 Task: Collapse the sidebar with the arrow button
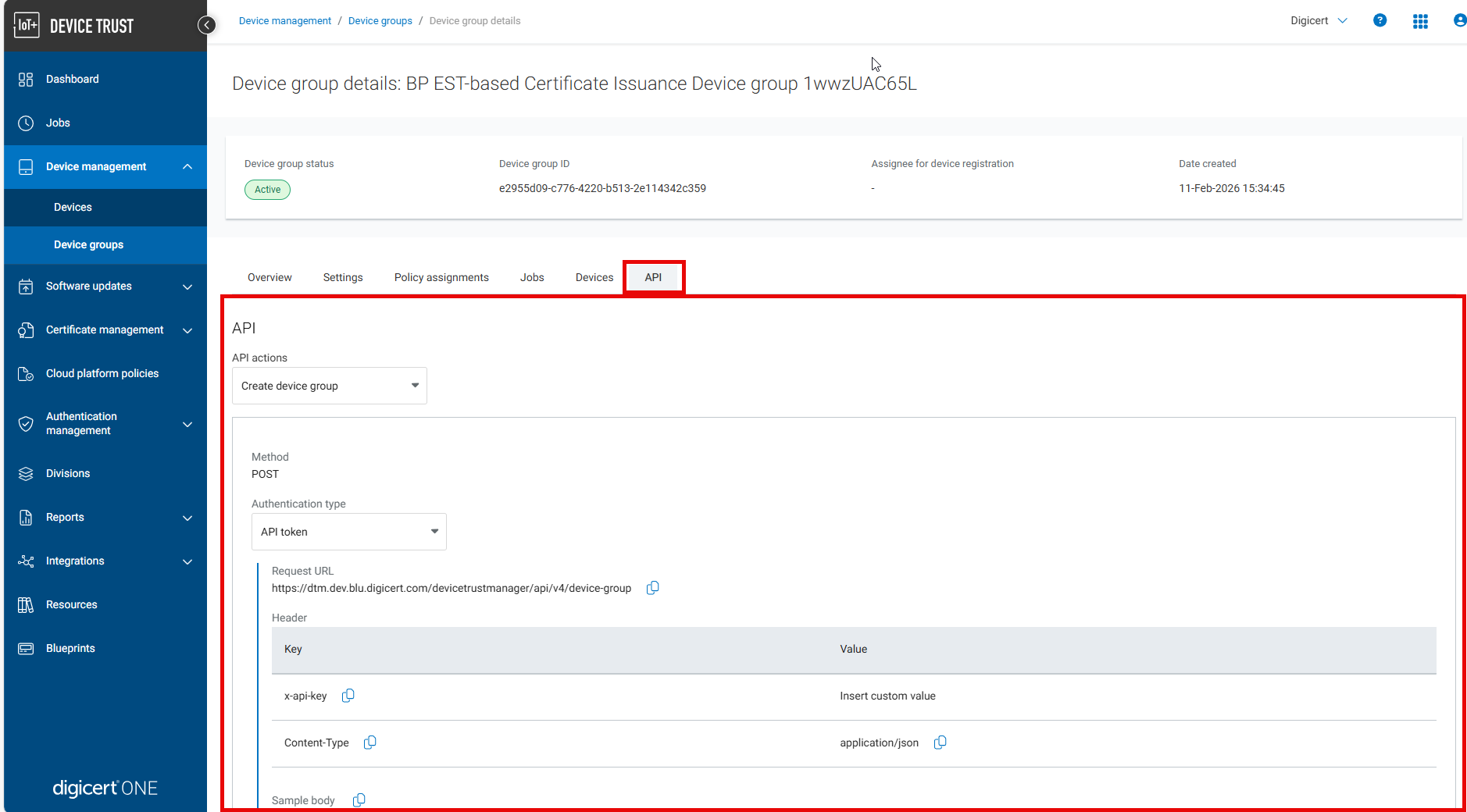coord(206,25)
